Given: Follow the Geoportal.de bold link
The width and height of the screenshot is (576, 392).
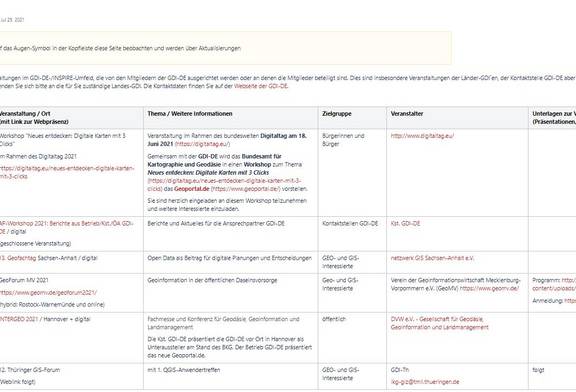Looking at the screenshot, I should click(x=191, y=189).
